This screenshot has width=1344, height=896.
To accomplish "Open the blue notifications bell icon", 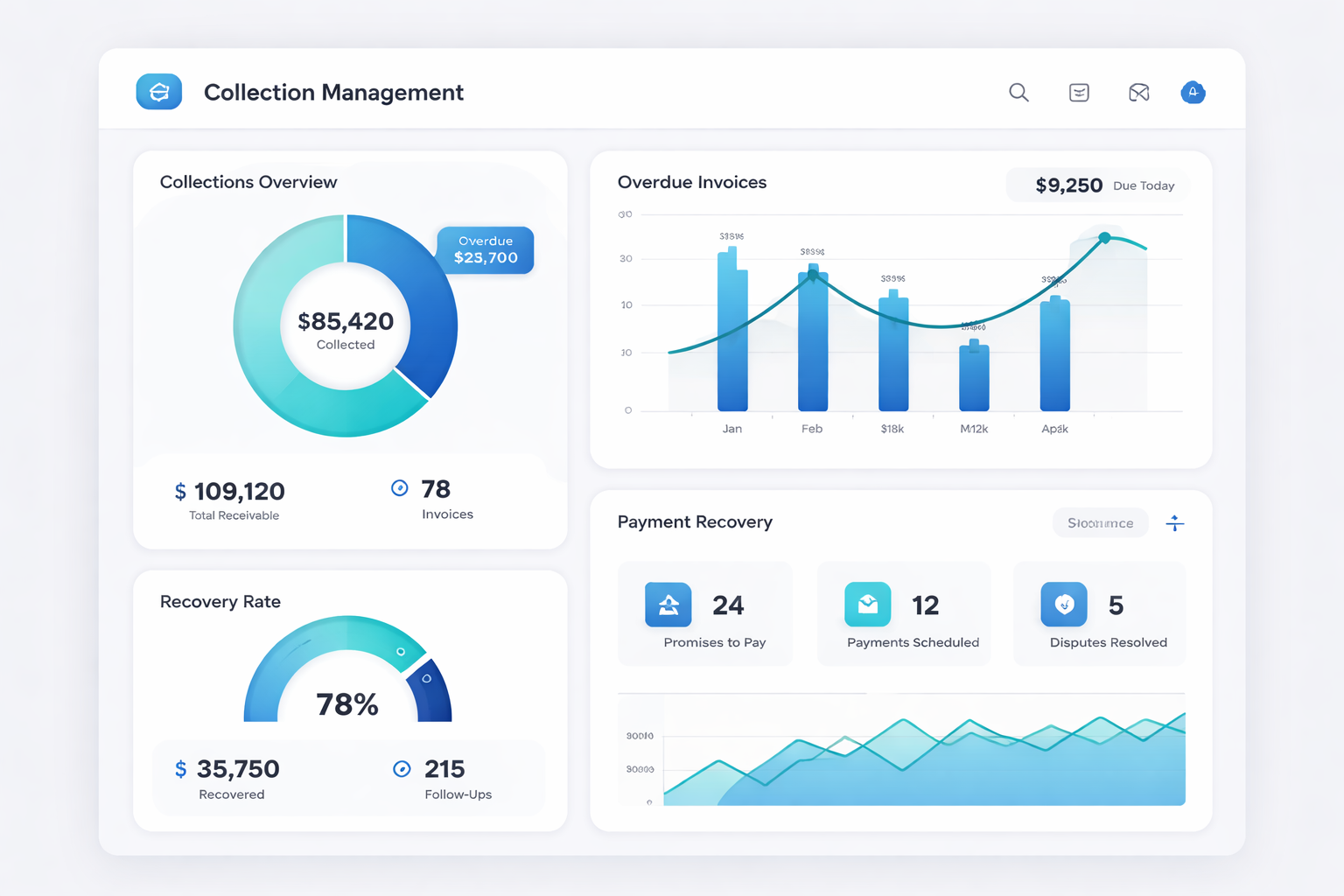I will tap(1193, 92).
